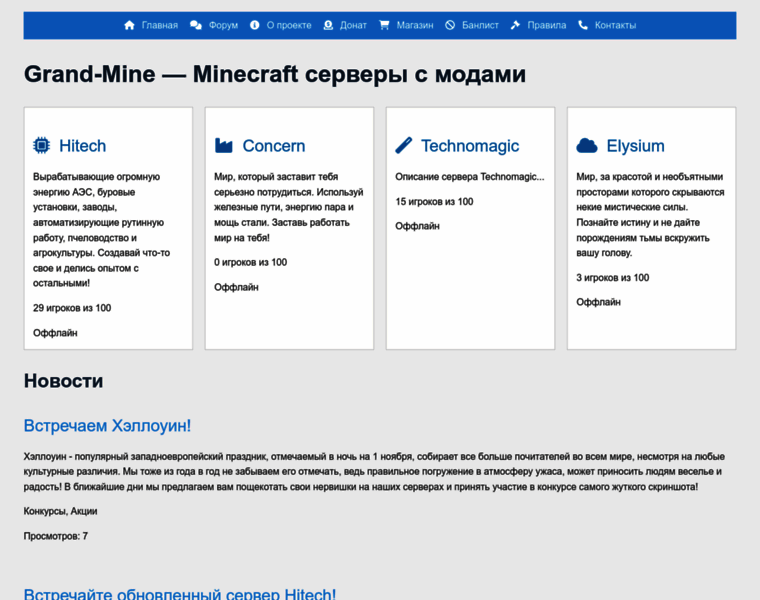Click the Elysium server description paragraph

(x=650, y=215)
